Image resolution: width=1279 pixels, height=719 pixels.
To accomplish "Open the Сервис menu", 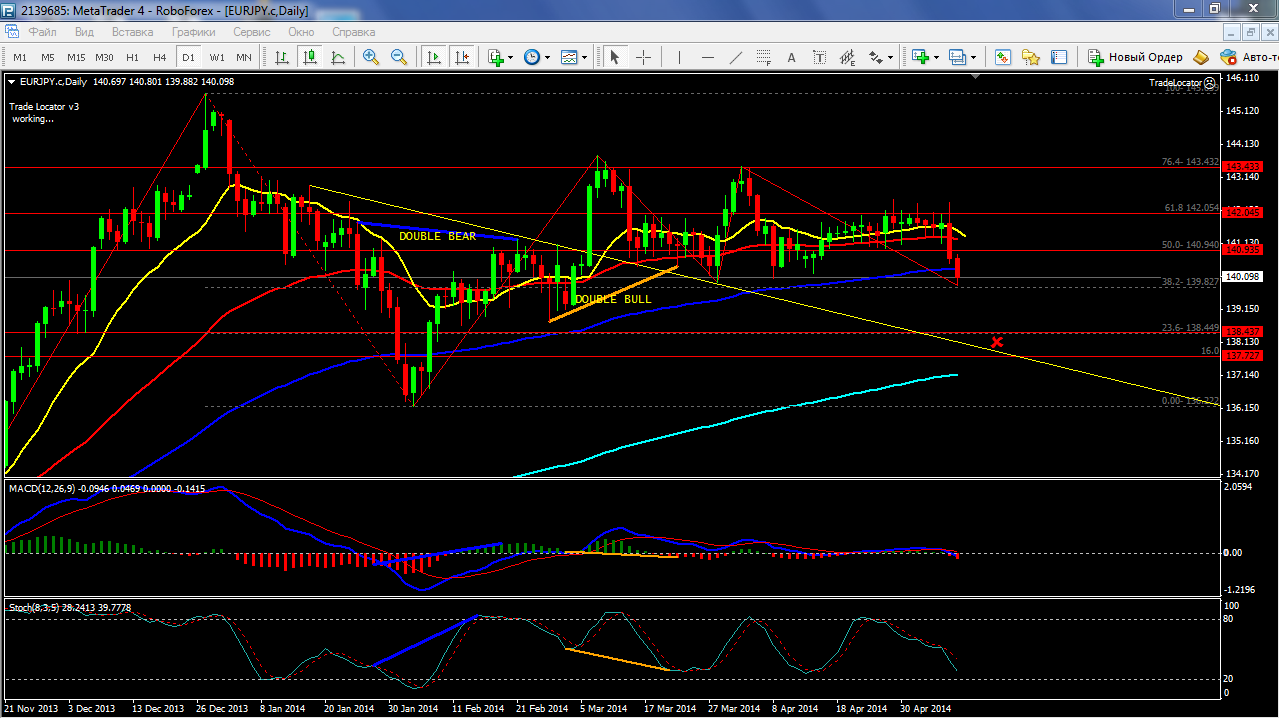I will pos(251,32).
